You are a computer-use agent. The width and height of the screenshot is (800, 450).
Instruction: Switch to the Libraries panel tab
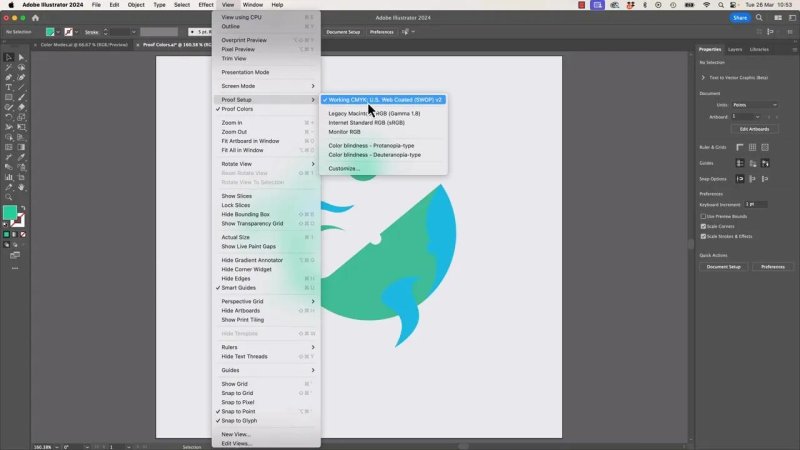coord(759,49)
